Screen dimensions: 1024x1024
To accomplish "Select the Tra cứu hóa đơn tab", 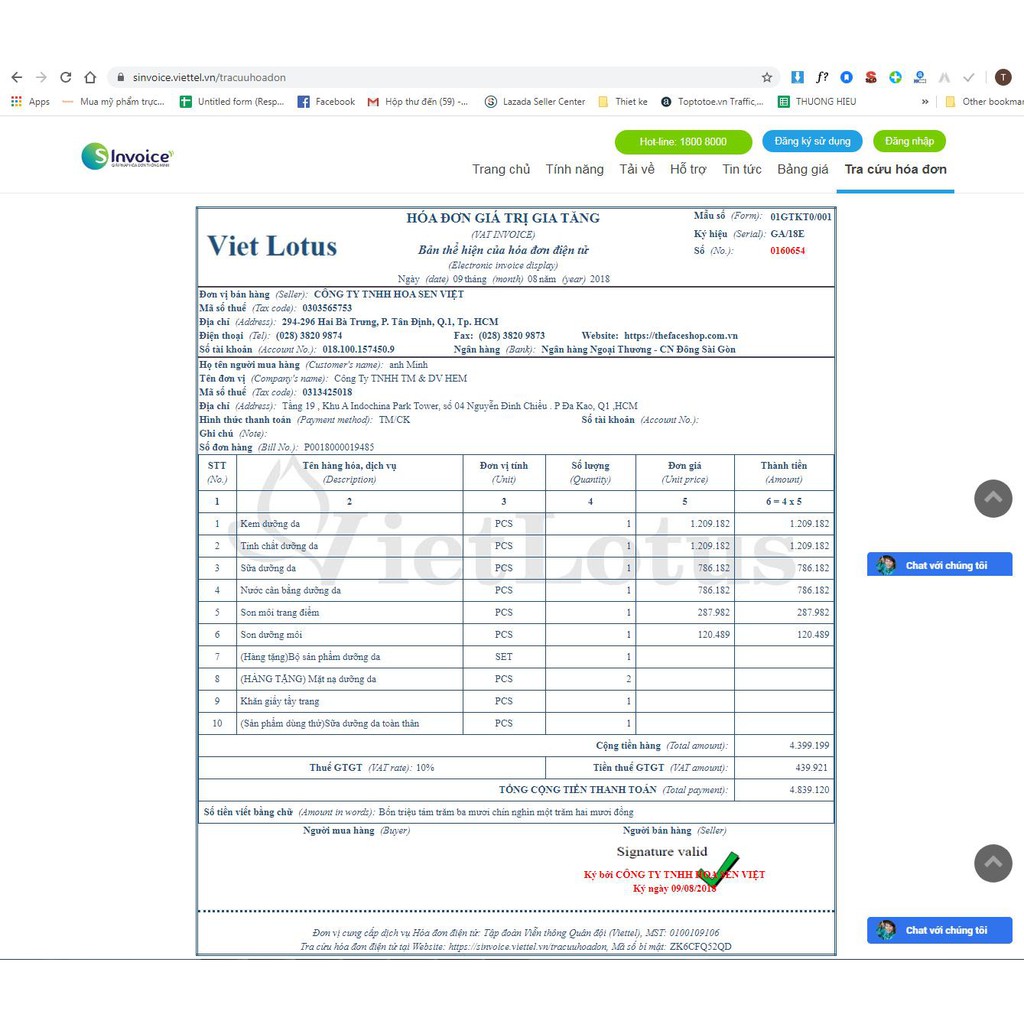I will click(x=895, y=169).
